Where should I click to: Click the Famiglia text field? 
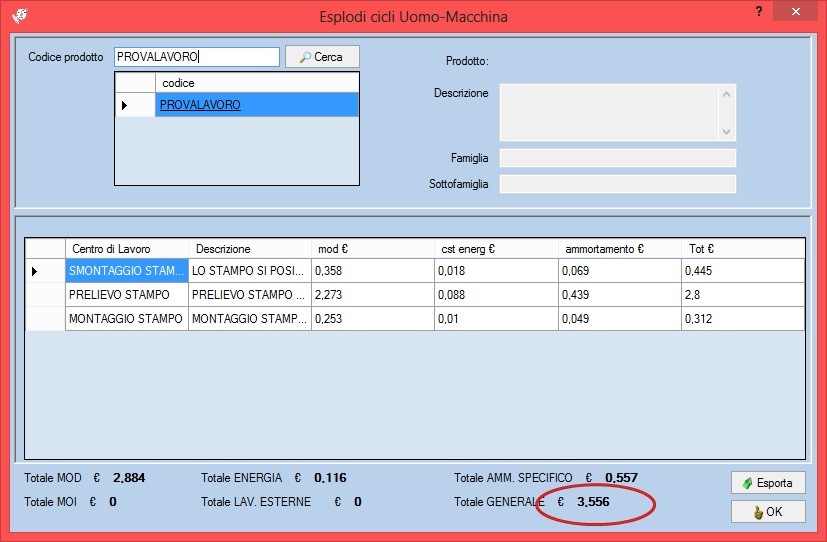tap(617, 158)
